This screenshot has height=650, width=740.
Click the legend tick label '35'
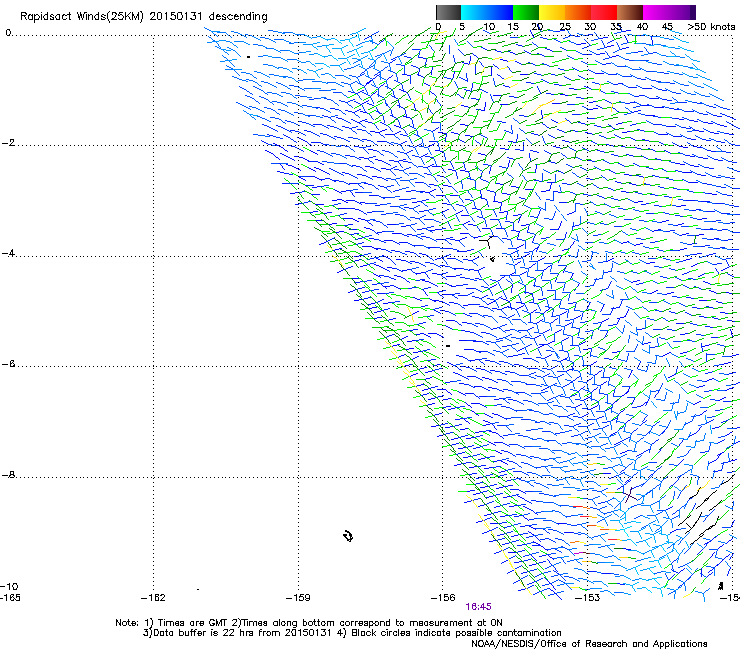coord(616,27)
